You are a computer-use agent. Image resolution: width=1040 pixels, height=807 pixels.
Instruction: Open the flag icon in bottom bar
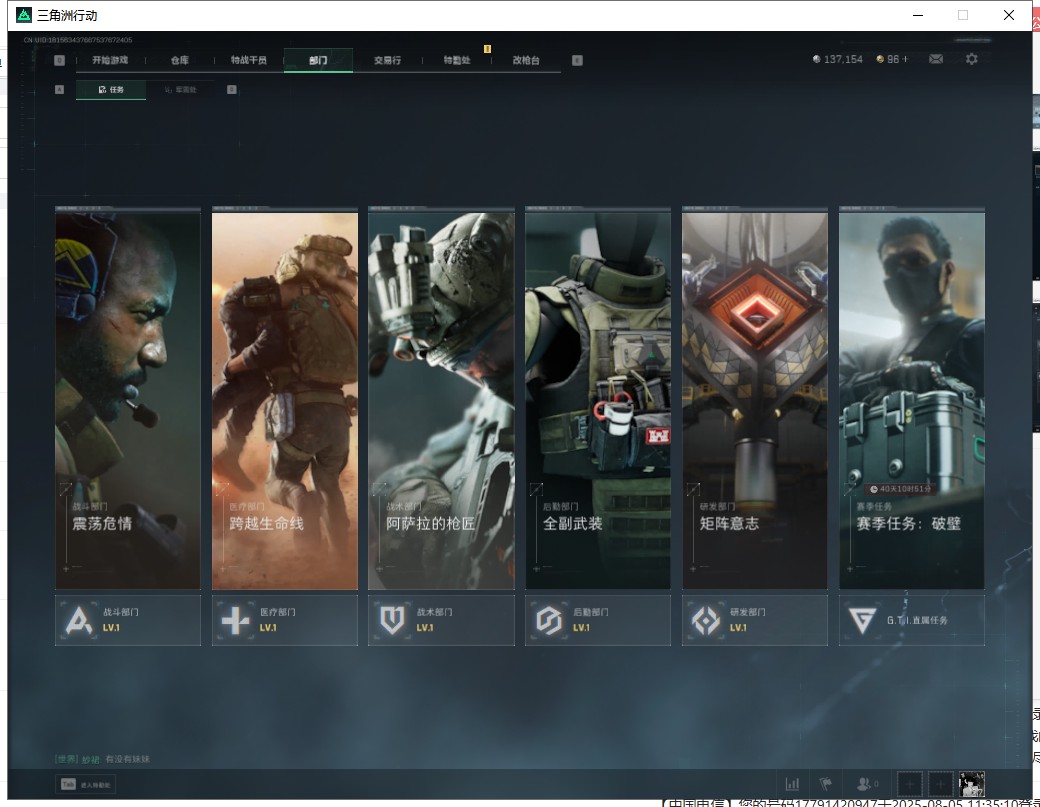tap(826, 784)
